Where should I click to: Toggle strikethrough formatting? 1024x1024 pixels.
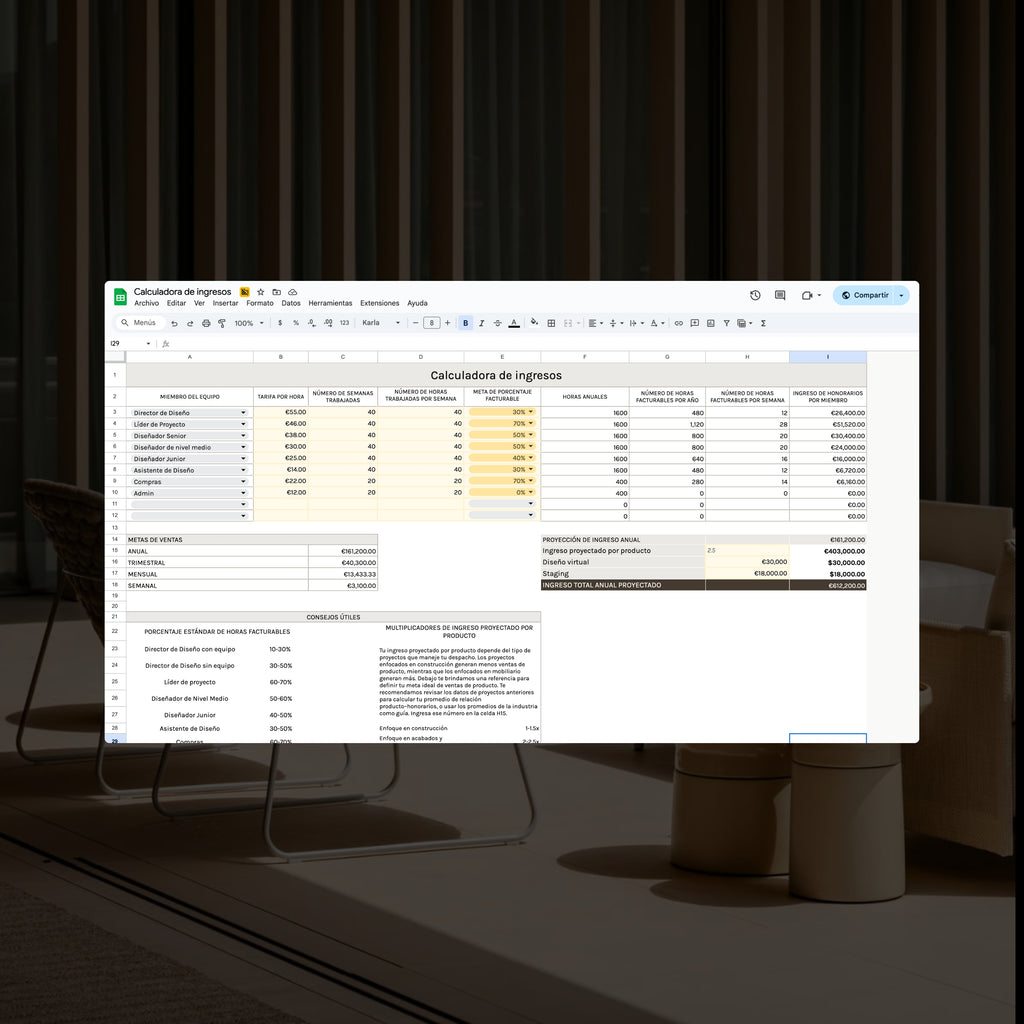[497, 322]
